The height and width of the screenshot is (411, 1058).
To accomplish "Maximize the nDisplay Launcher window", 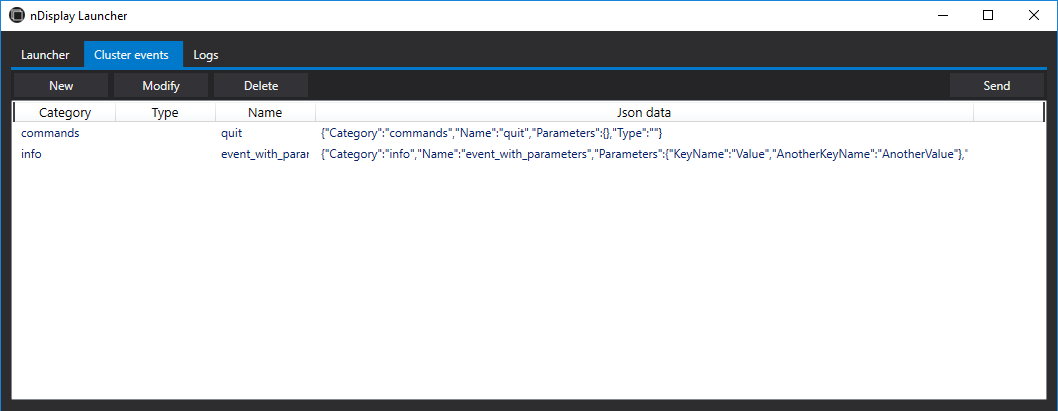I will coord(988,16).
